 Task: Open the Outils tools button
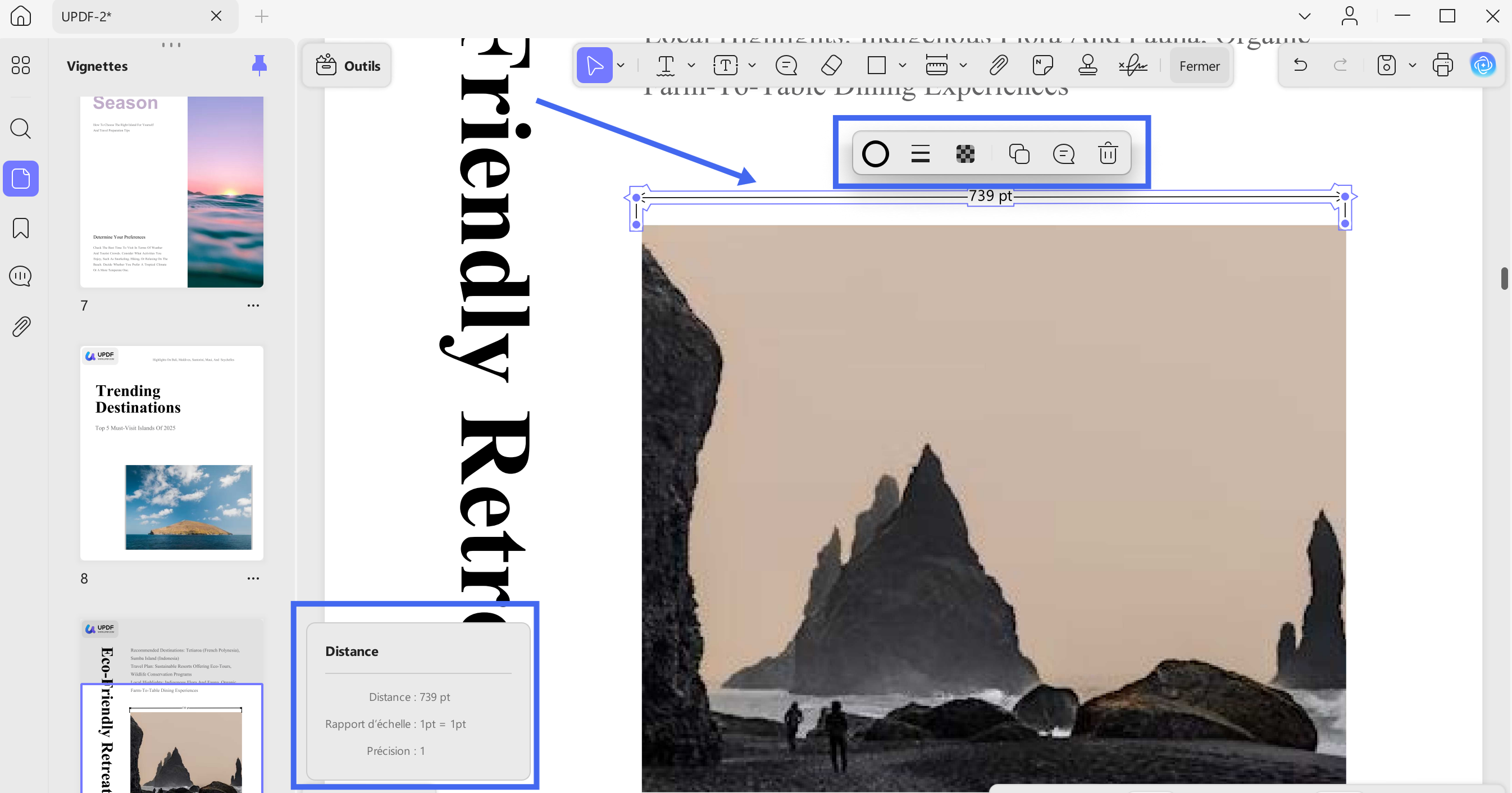click(x=348, y=66)
